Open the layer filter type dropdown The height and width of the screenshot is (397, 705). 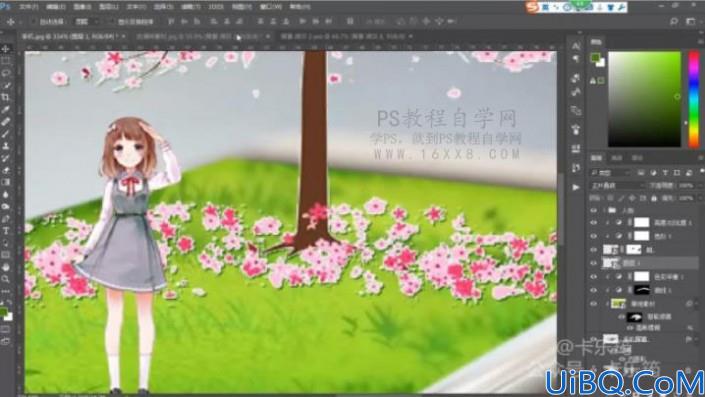click(610, 173)
